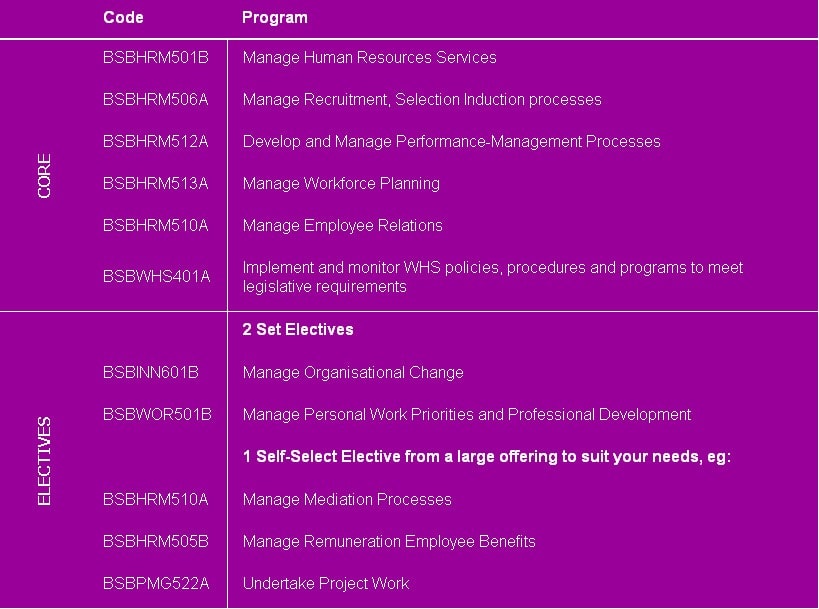Viewport: 819px width, 609px height.
Task: Click the BSBWHS401A course code
Action: point(156,277)
